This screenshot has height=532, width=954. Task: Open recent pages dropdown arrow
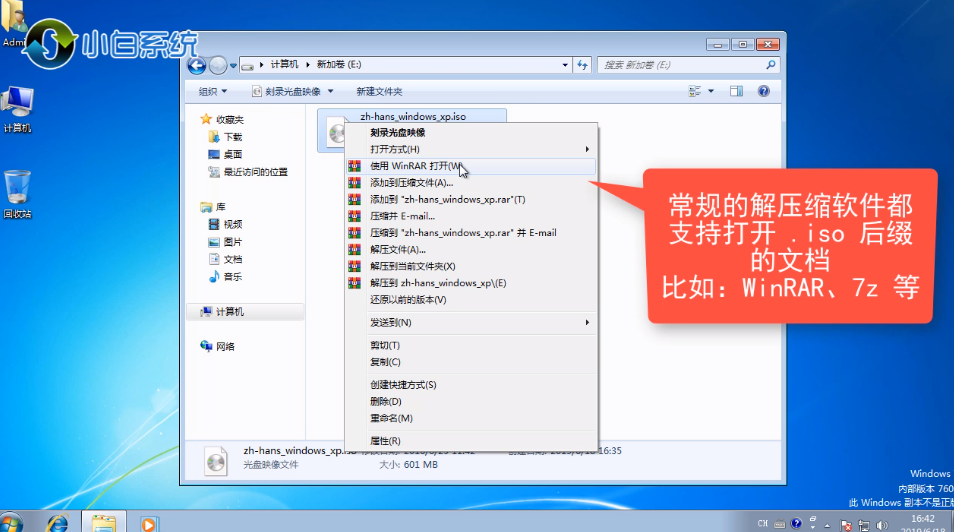point(233,66)
